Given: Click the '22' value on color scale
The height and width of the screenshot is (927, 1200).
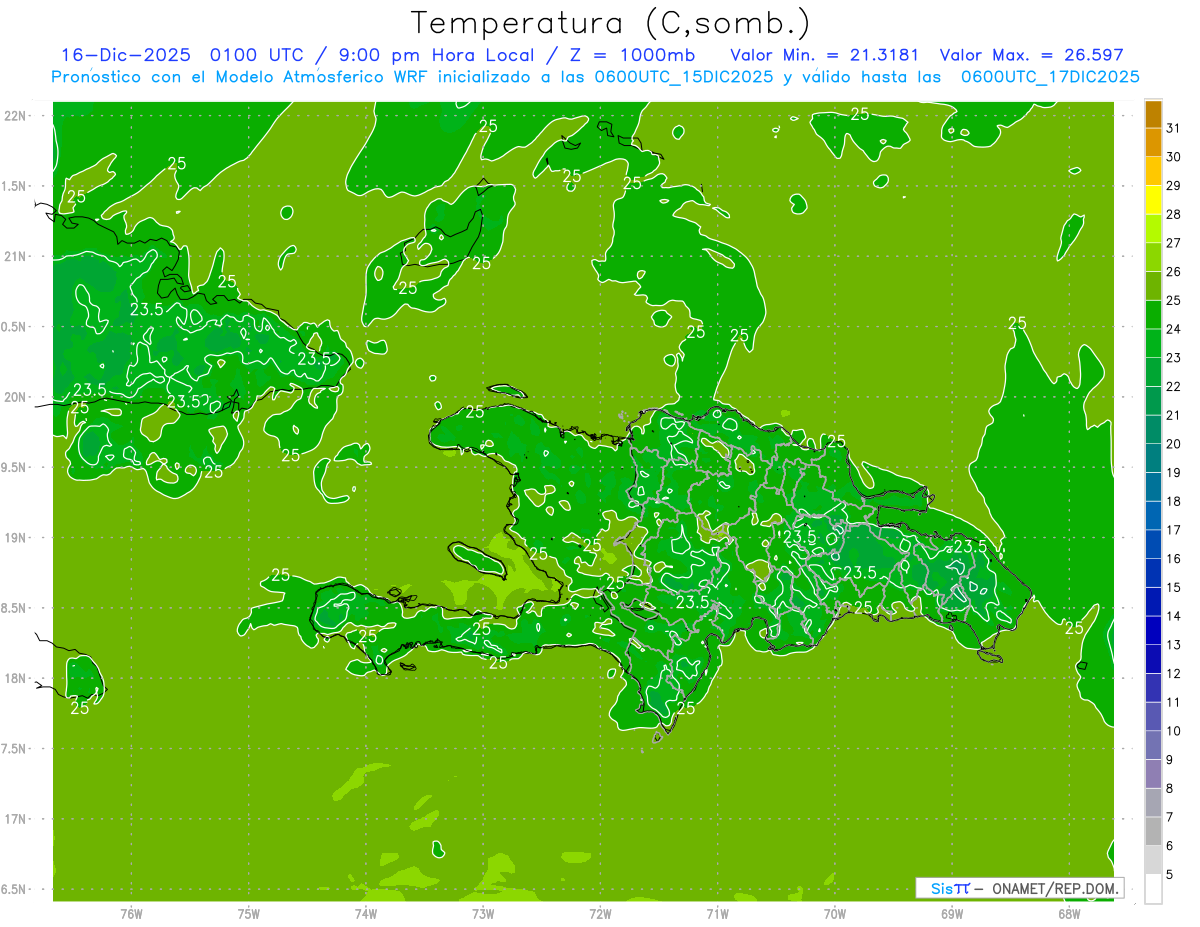Looking at the screenshot, I should tap(1173, 386).
